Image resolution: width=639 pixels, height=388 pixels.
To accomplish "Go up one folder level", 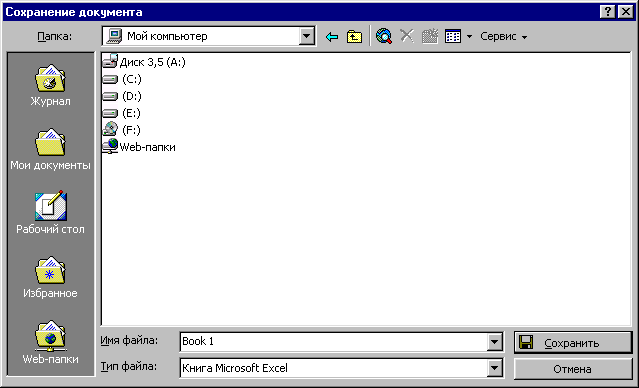I will pyautogui.click(x=355, y=37).
